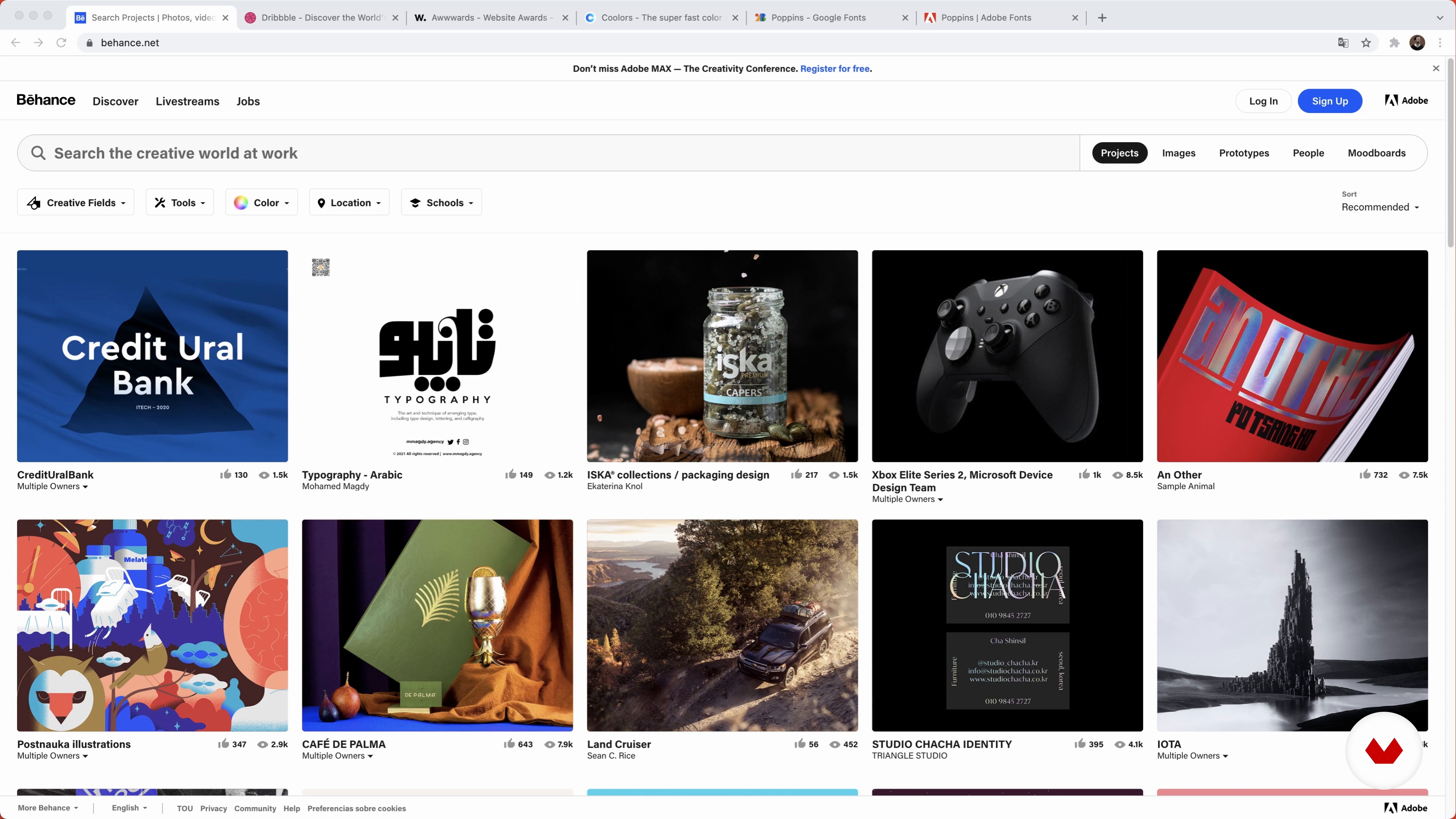Open the Jobs menu item
Image resolution: width=1456 pixels, height=819 pixels.
[248, 101]
